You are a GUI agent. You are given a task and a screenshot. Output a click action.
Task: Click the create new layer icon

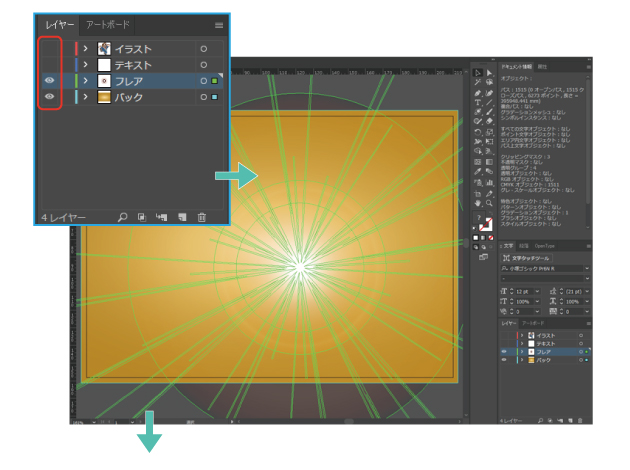pos(182,217)
